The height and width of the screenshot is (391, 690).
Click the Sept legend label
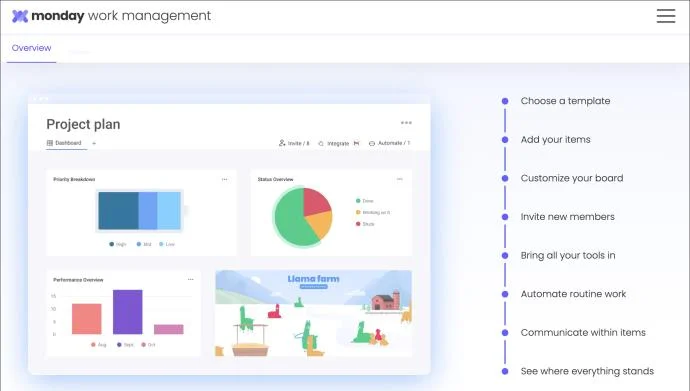(x=125, y=345)
